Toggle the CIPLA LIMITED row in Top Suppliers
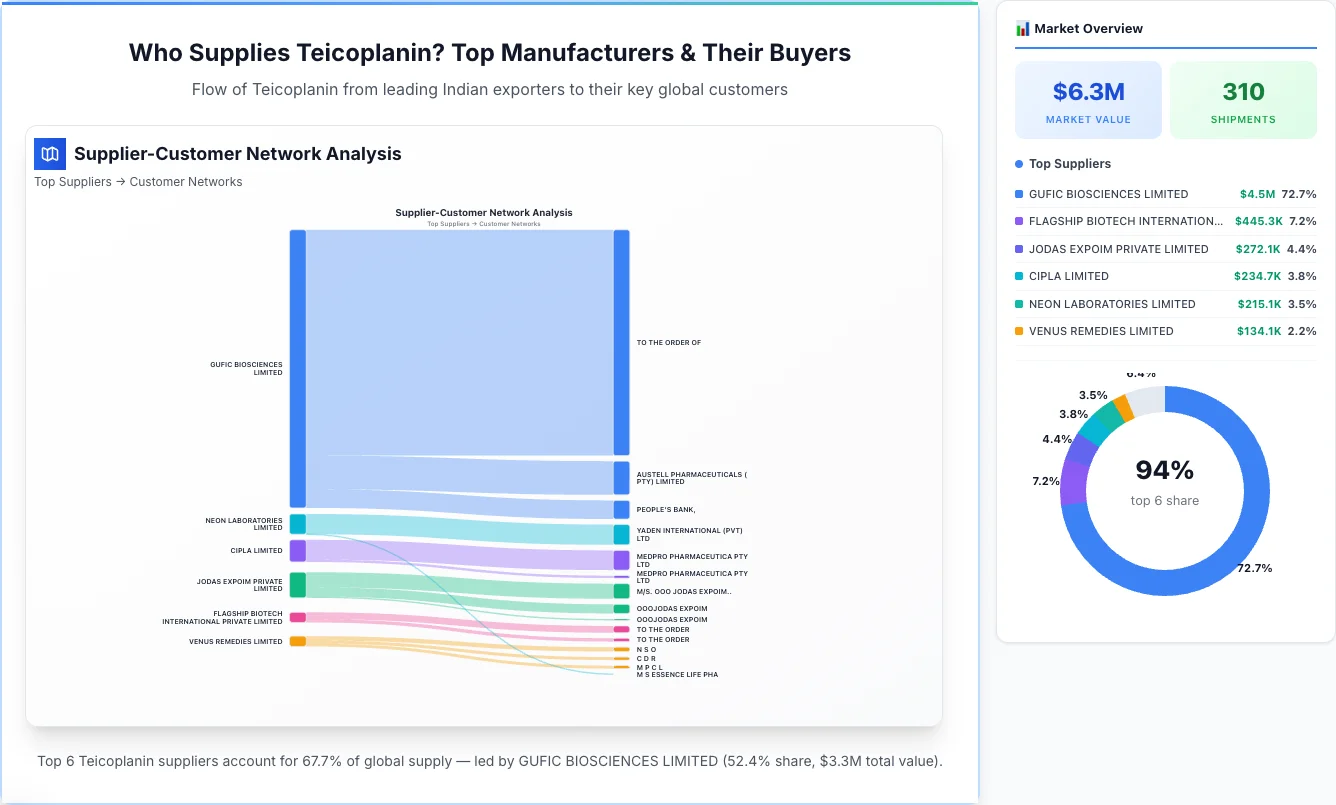1336x805 pixels. (x=1165, y=276)
